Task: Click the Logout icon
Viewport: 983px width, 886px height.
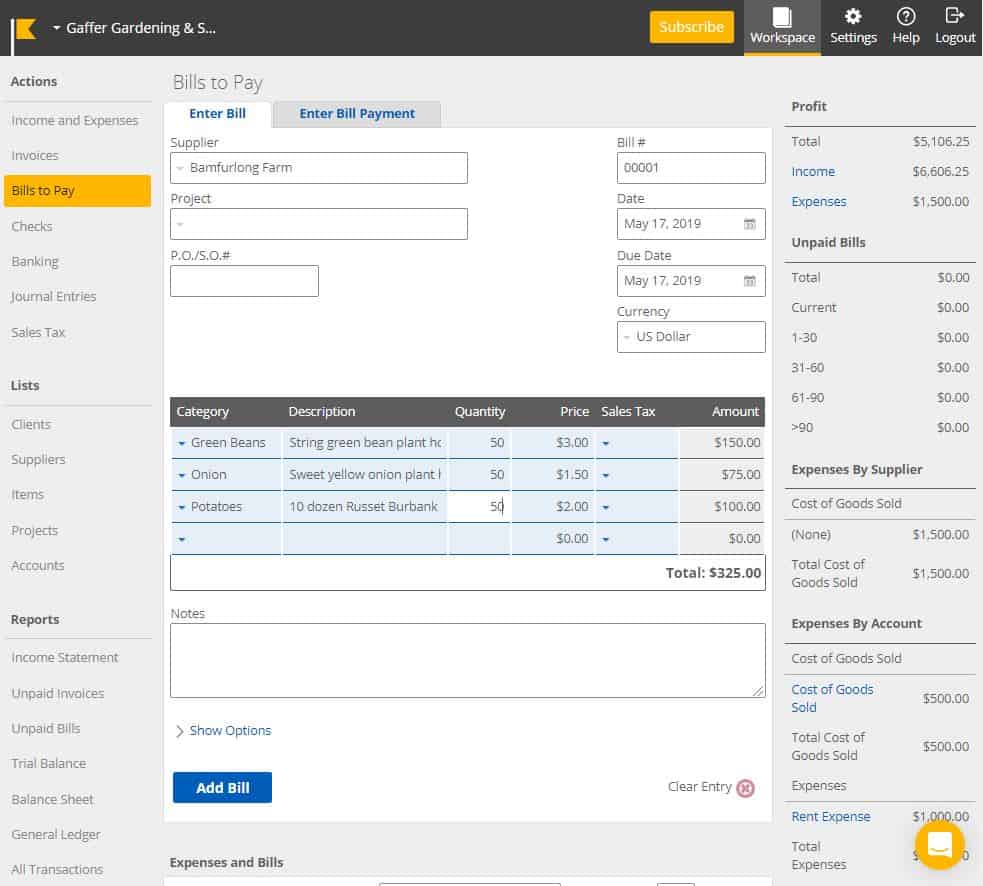Action: coord(954,16)
